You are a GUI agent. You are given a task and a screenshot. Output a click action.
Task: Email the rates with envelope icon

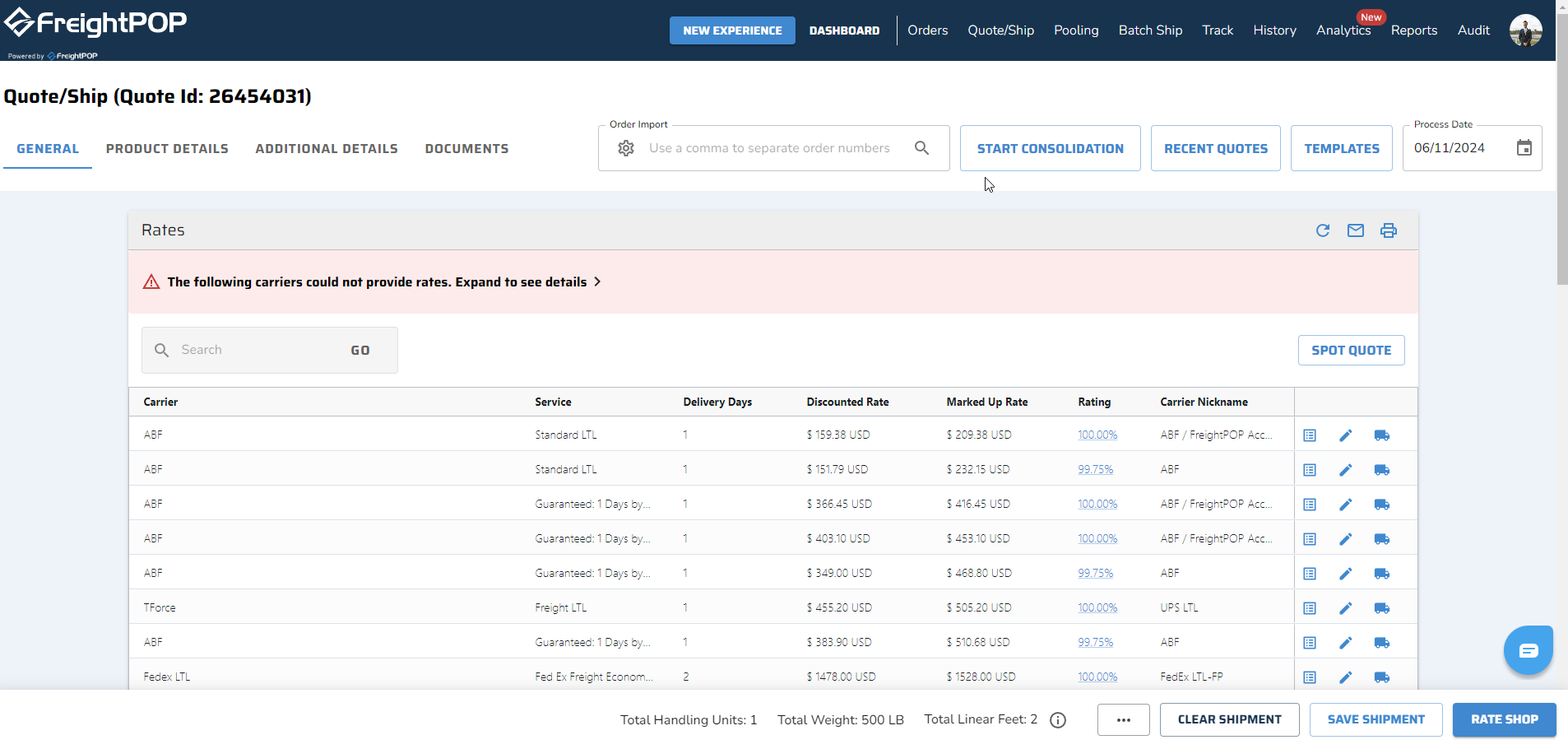(1356, 230)
